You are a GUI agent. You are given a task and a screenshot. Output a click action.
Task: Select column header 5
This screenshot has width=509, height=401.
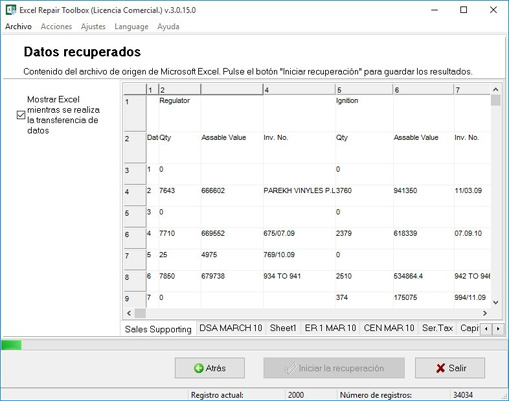click(364, 90)
